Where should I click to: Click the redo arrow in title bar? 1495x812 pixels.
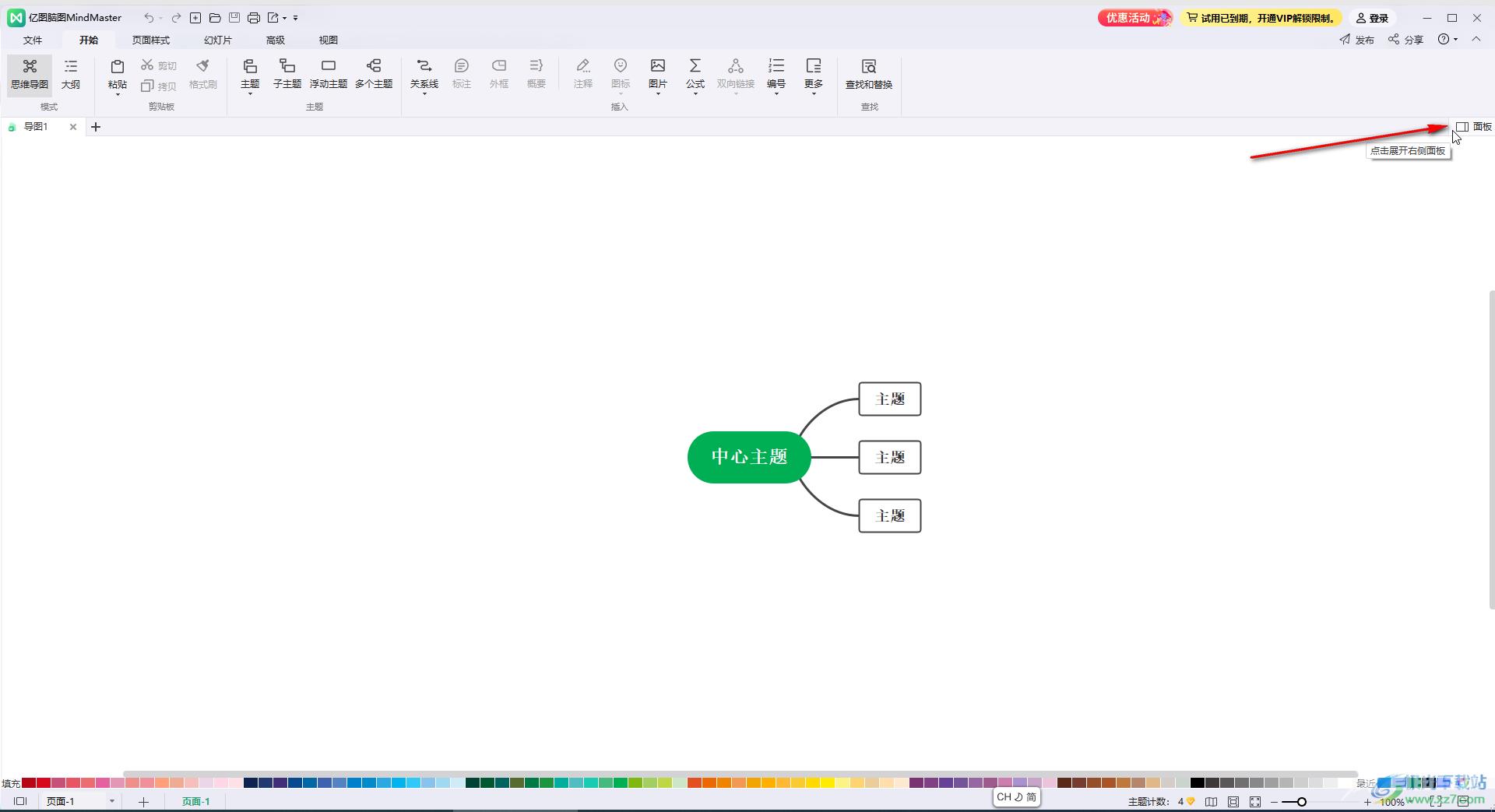pos(176,17)
